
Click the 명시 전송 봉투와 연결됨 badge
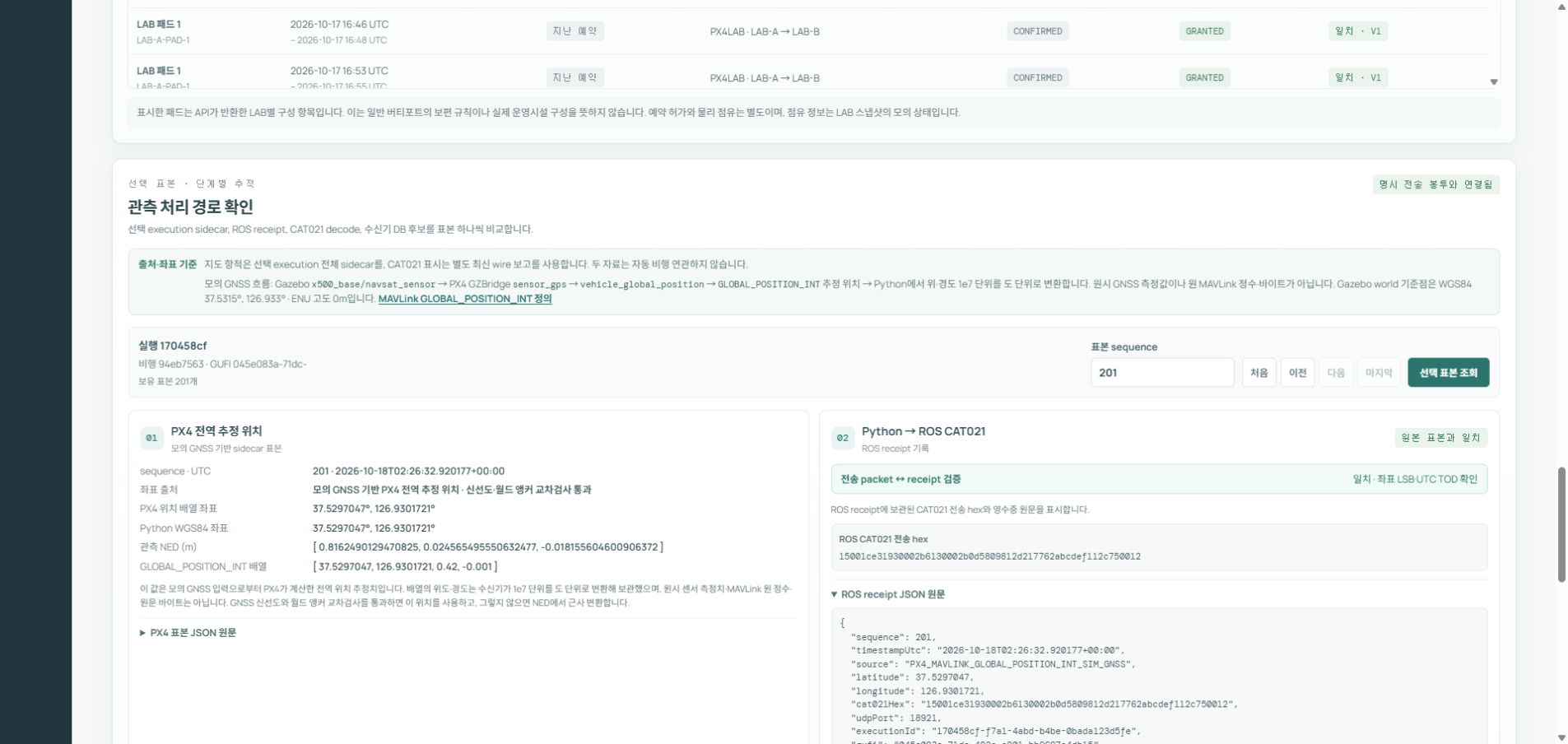tap(1435, 184)
